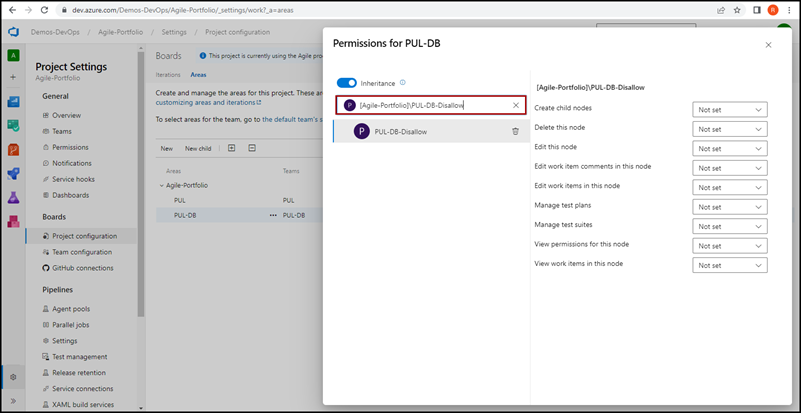Open Manage test suites dropdown
This screenshot has width=801, height=413.
730,226
